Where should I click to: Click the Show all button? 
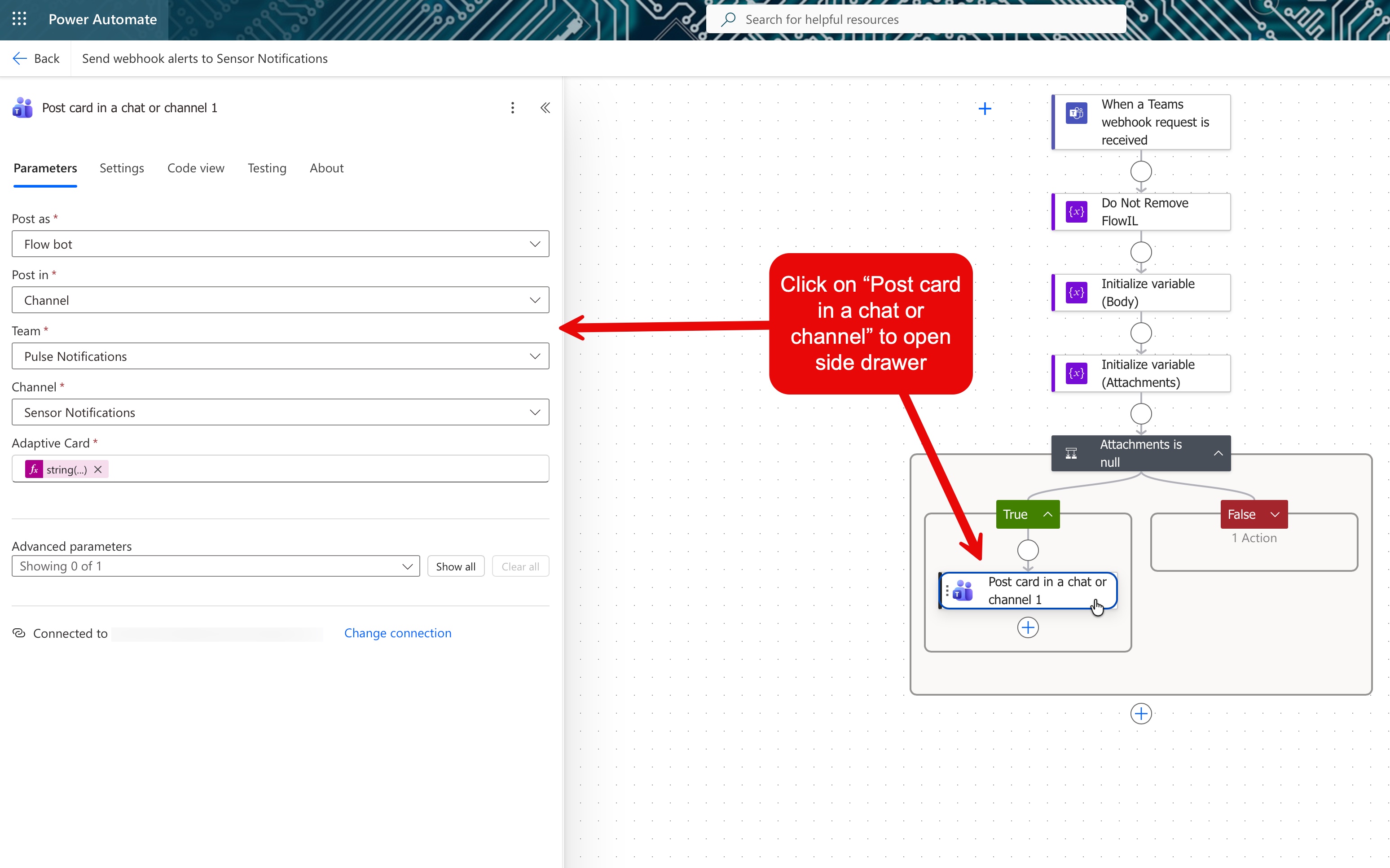[456, 566]
